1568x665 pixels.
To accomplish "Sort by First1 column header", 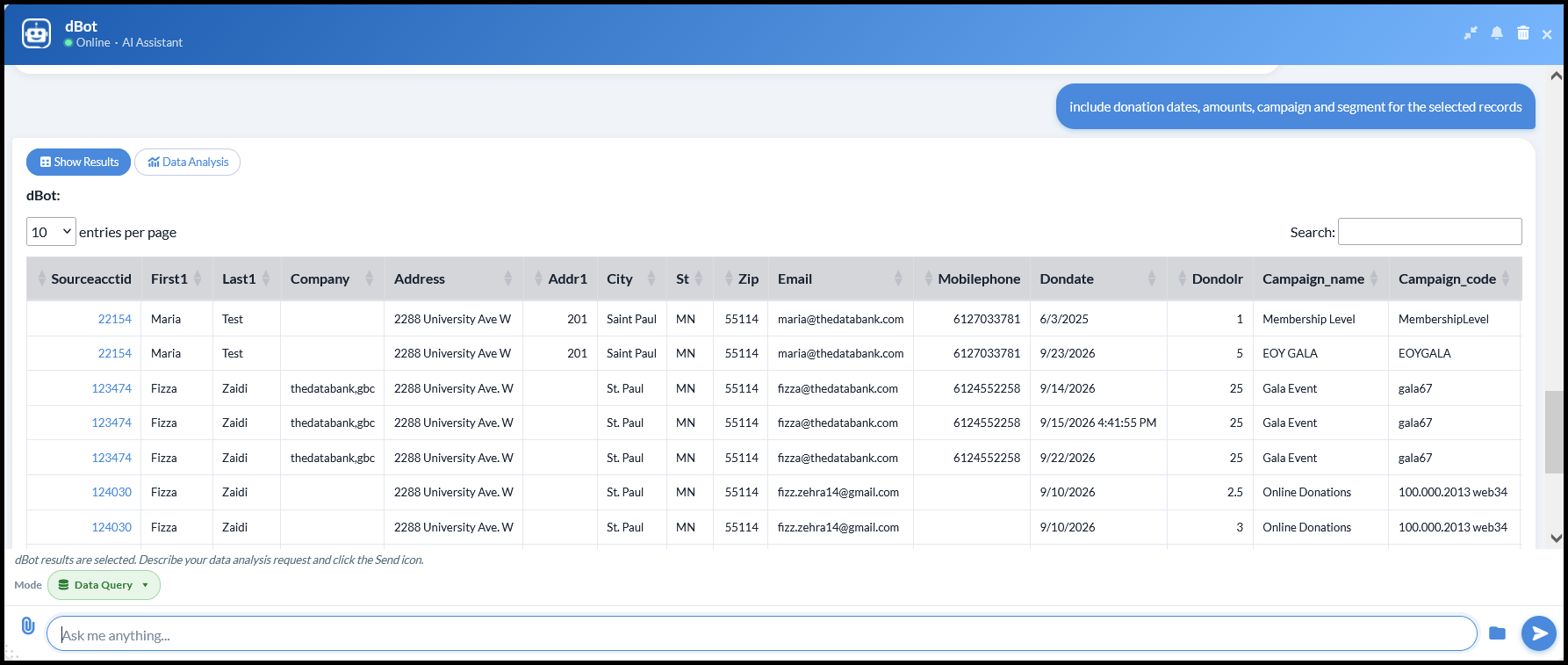I will [176, 278].
